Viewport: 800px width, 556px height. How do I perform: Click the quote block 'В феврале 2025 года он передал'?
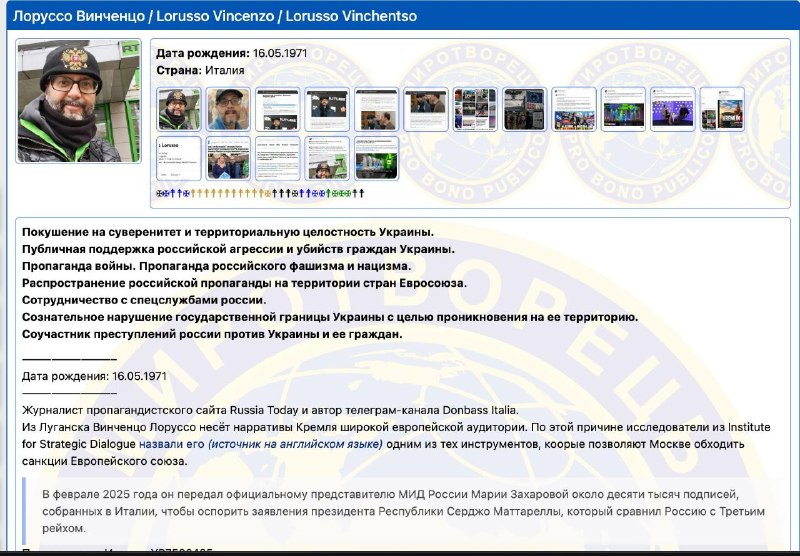[403, 511]
